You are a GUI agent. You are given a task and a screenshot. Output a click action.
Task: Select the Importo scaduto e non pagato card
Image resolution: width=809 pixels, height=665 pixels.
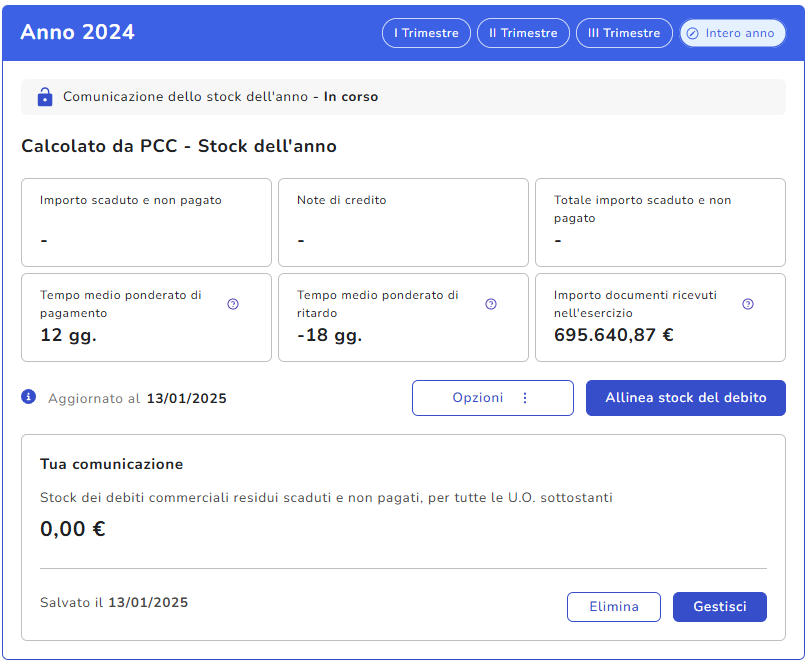click(x=146, y=222)
